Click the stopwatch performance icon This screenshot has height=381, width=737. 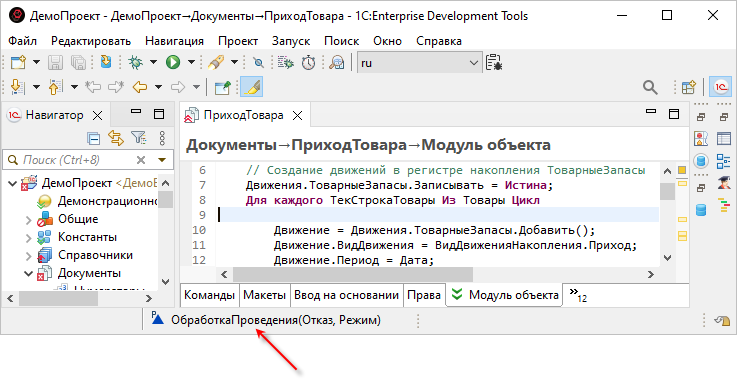308,62
